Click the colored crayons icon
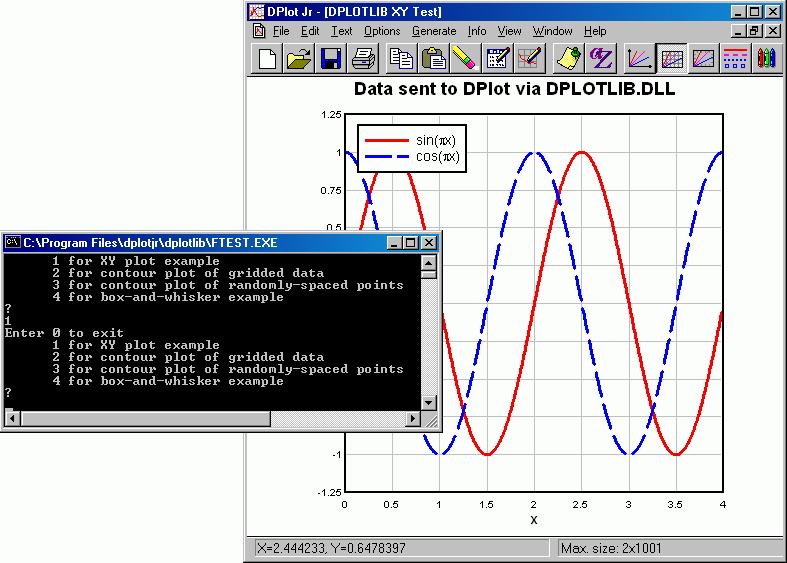Image resolution: width=787 pixels, height=563 pixels. click(766, 58)
